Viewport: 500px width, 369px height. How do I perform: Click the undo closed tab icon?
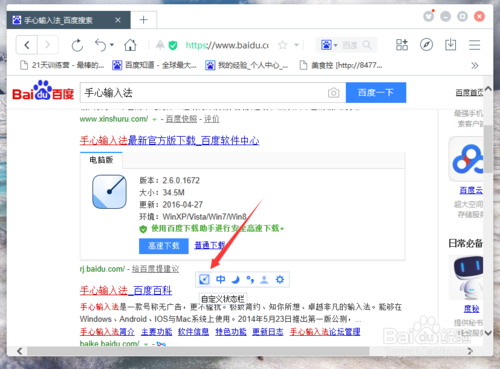[100, 45]
